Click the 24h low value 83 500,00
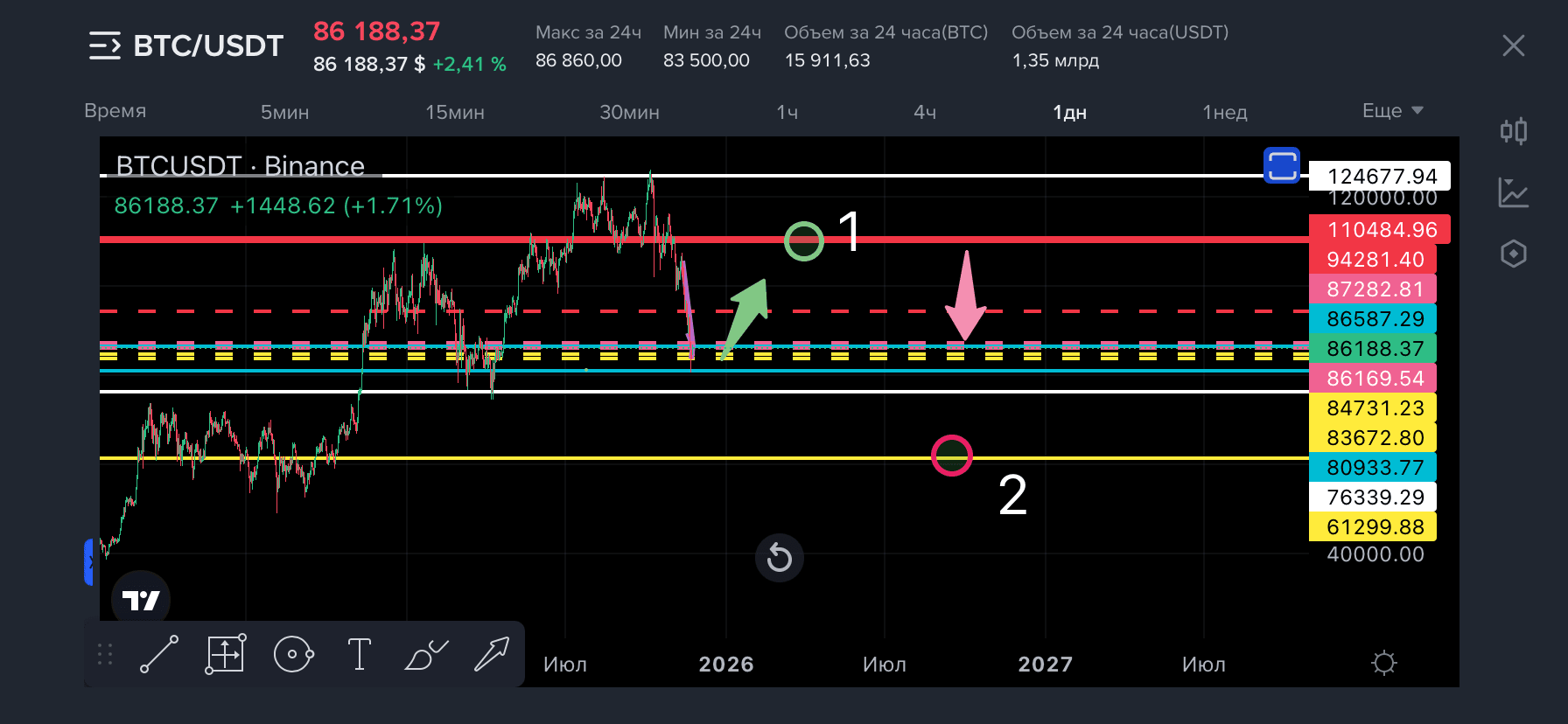Image resolution: width=1568 pixels, height=724 pixels. 706,60
